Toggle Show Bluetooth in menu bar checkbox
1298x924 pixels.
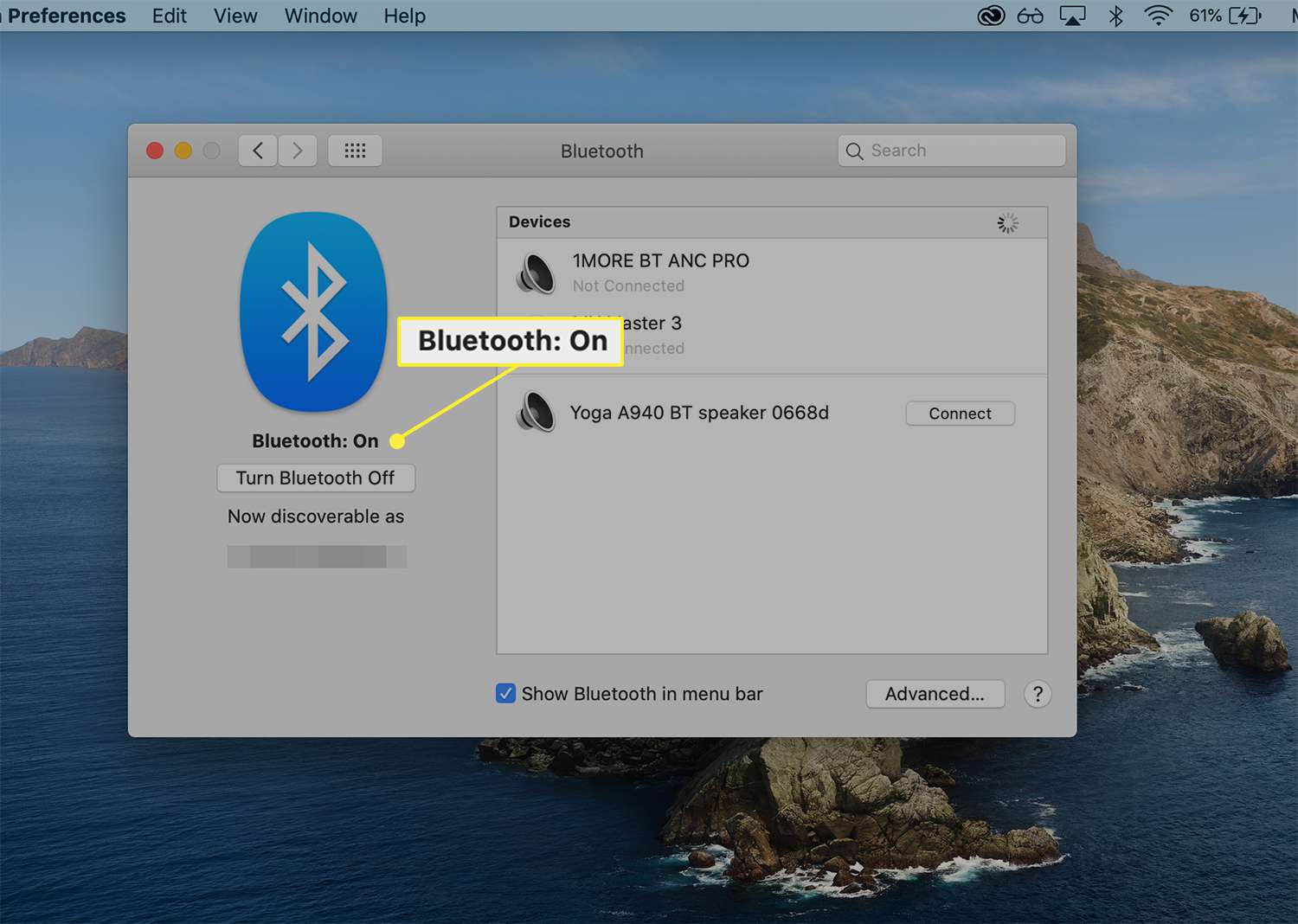(505, 693)
